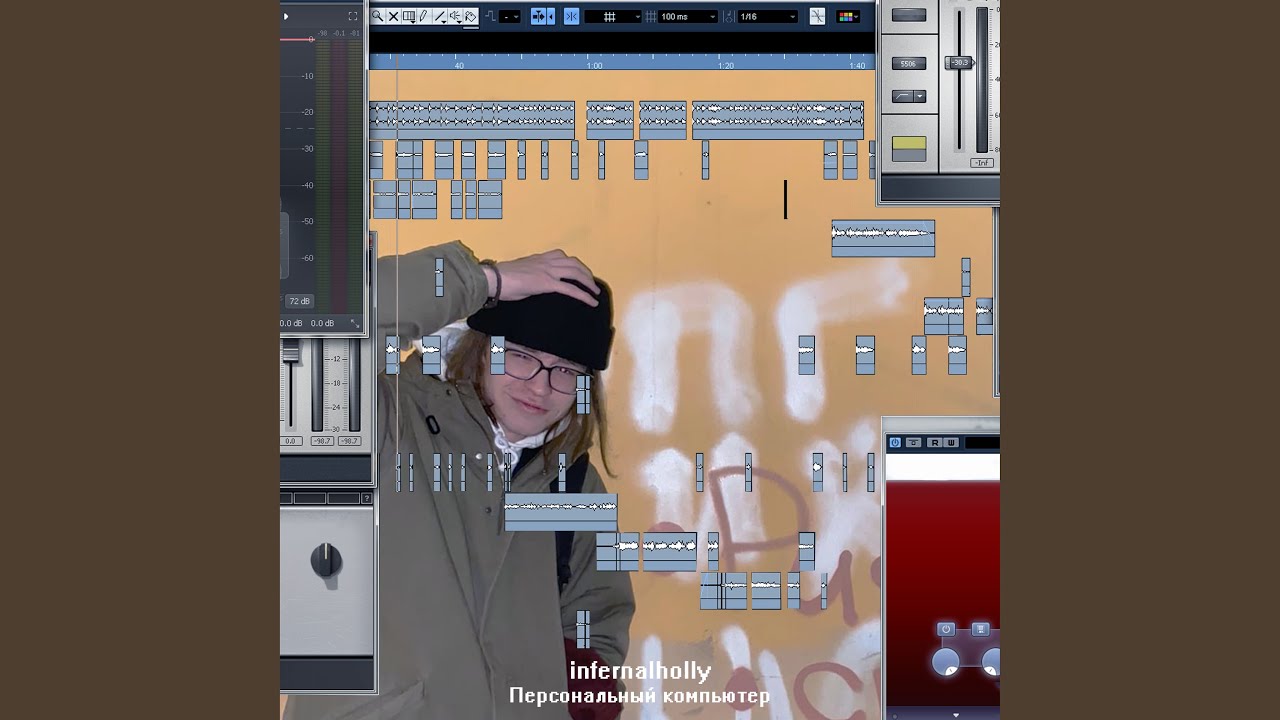The image size is (1280, 720).
Task: Open the Snap type grid dropdown
Action: coord(613,16)
